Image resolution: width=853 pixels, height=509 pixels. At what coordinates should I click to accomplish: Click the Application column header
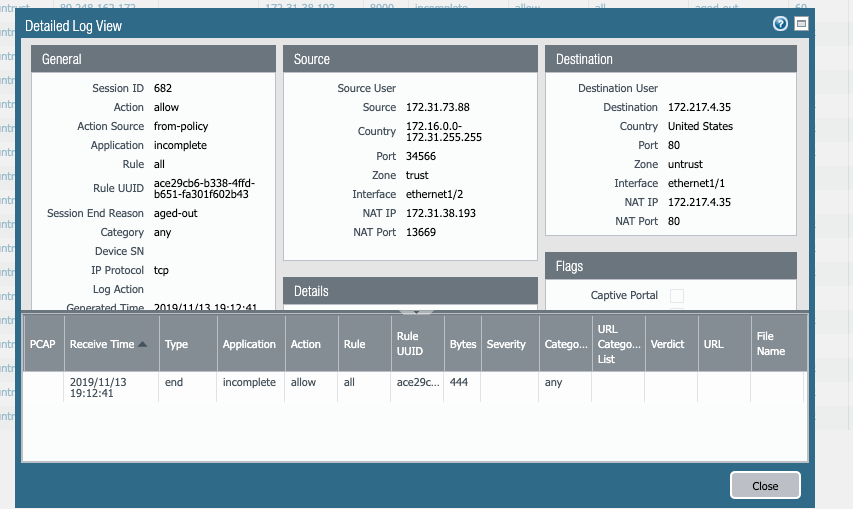pos(249,344)
